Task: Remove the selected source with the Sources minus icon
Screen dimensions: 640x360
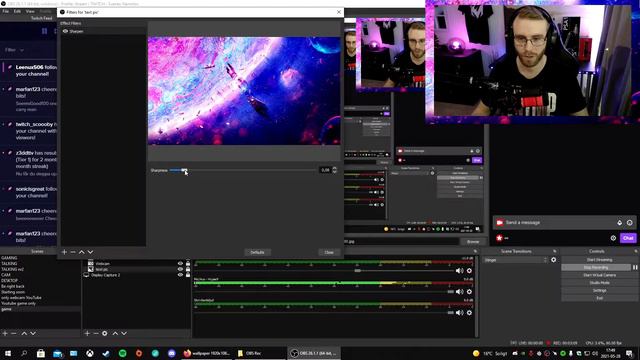Action: (96, 333)
